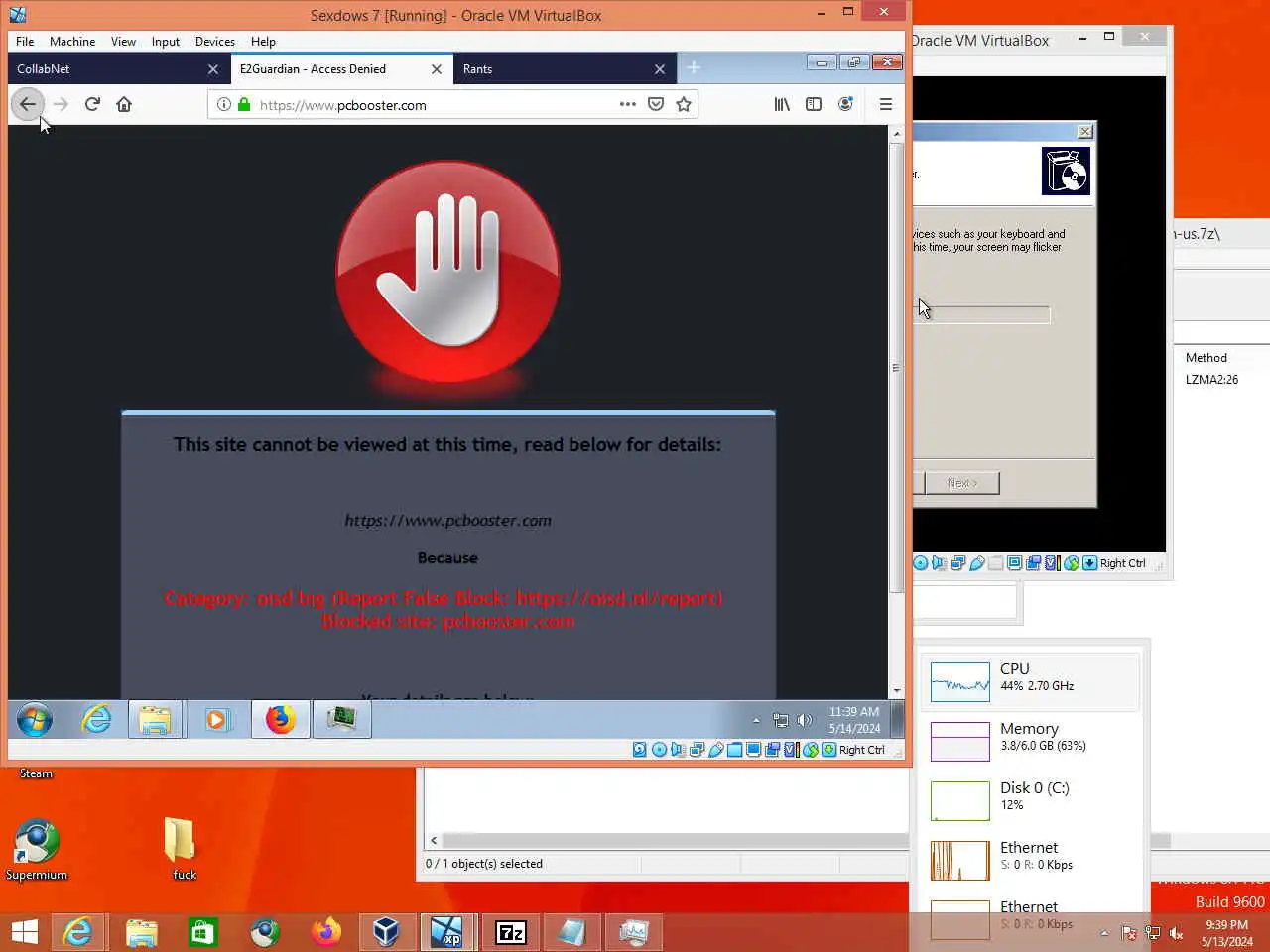
Task: Open Task Manager taskbar button
Action: click(x=633, y=932)
